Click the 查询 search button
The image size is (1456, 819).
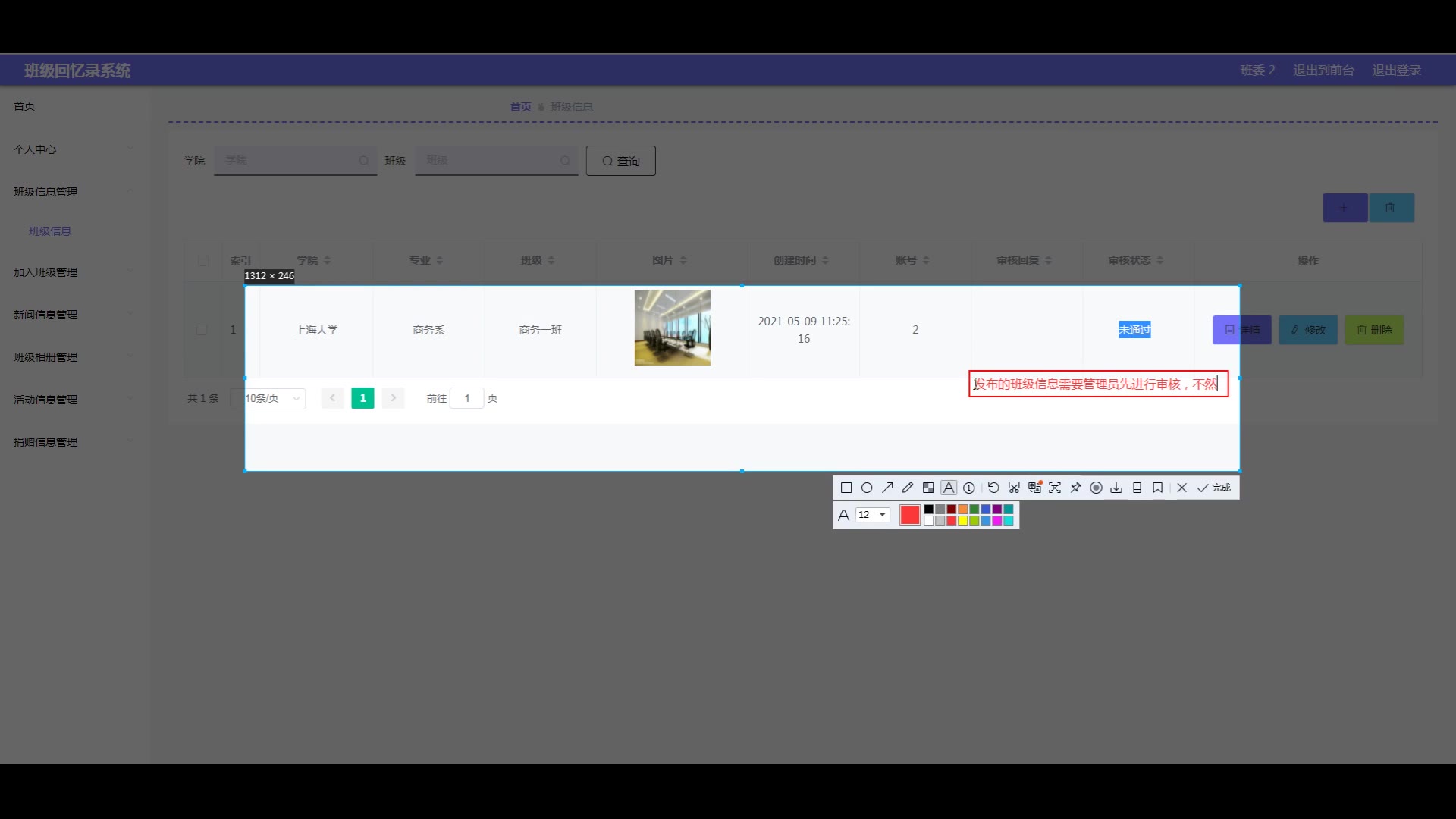point(620,161)
